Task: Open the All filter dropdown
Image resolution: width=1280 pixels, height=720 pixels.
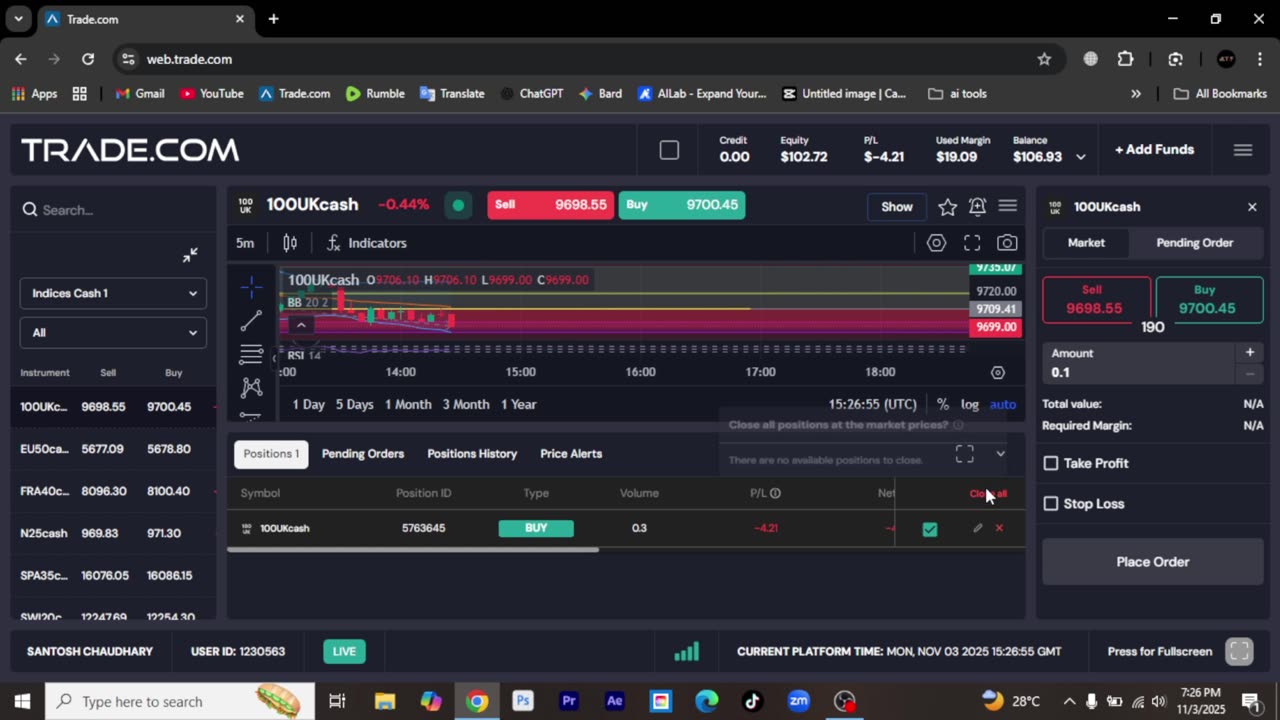Action: pos(113,332)
